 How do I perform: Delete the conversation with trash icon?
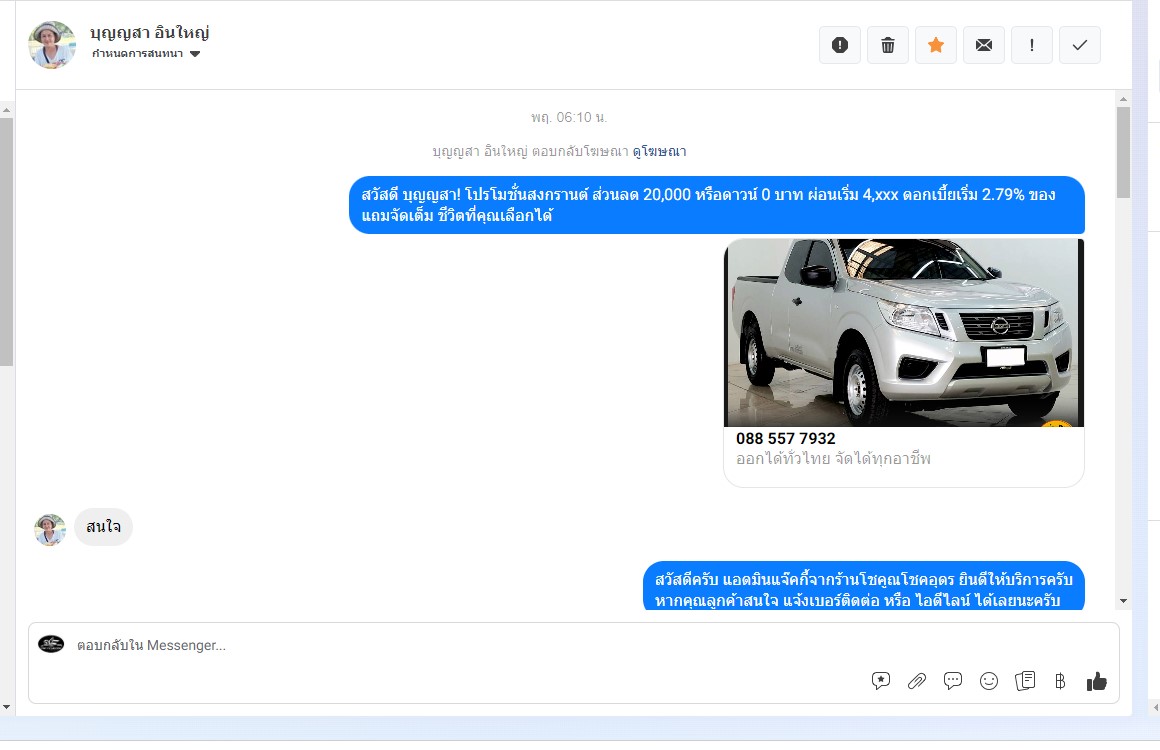[888, 45]
